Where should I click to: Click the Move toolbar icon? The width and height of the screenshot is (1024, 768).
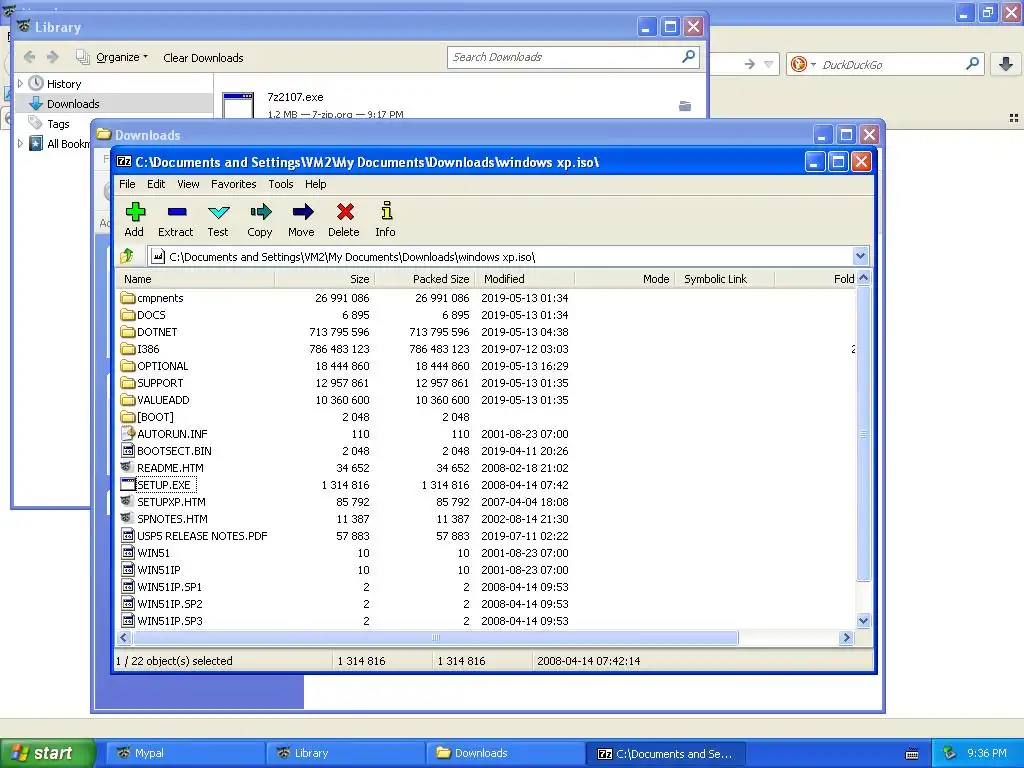point(302,212)
